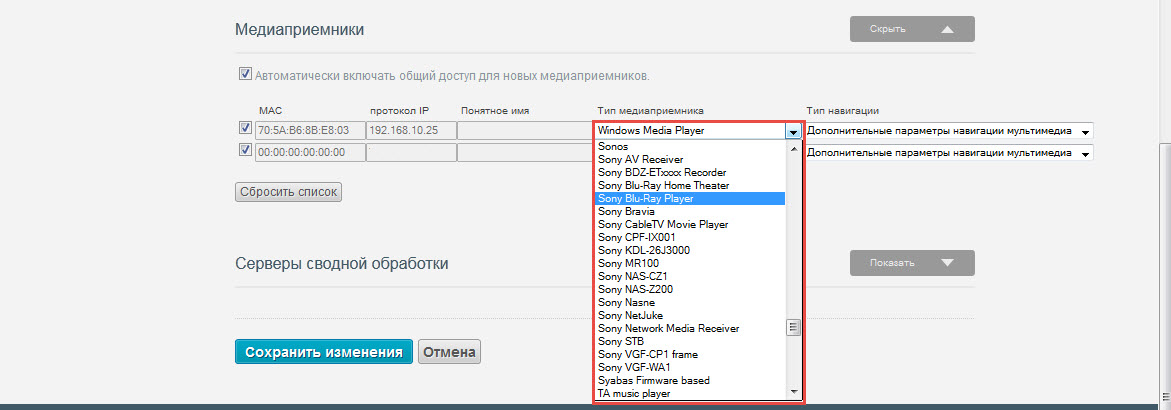Select Sony Nasne option
The image size is (1171, 410).
(x=690, y=302)
